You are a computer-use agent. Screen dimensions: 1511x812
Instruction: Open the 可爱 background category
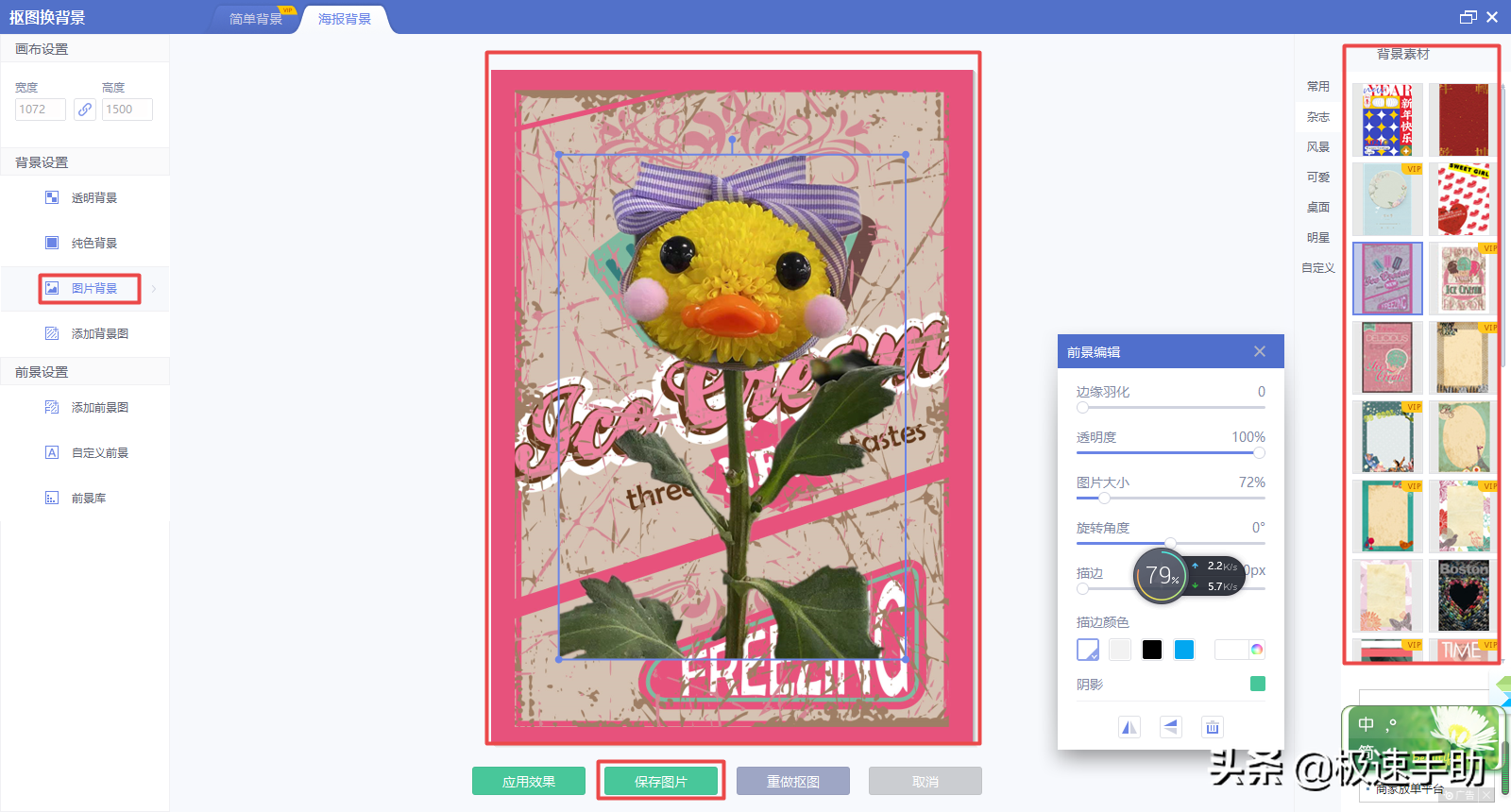pos(1318,178)
